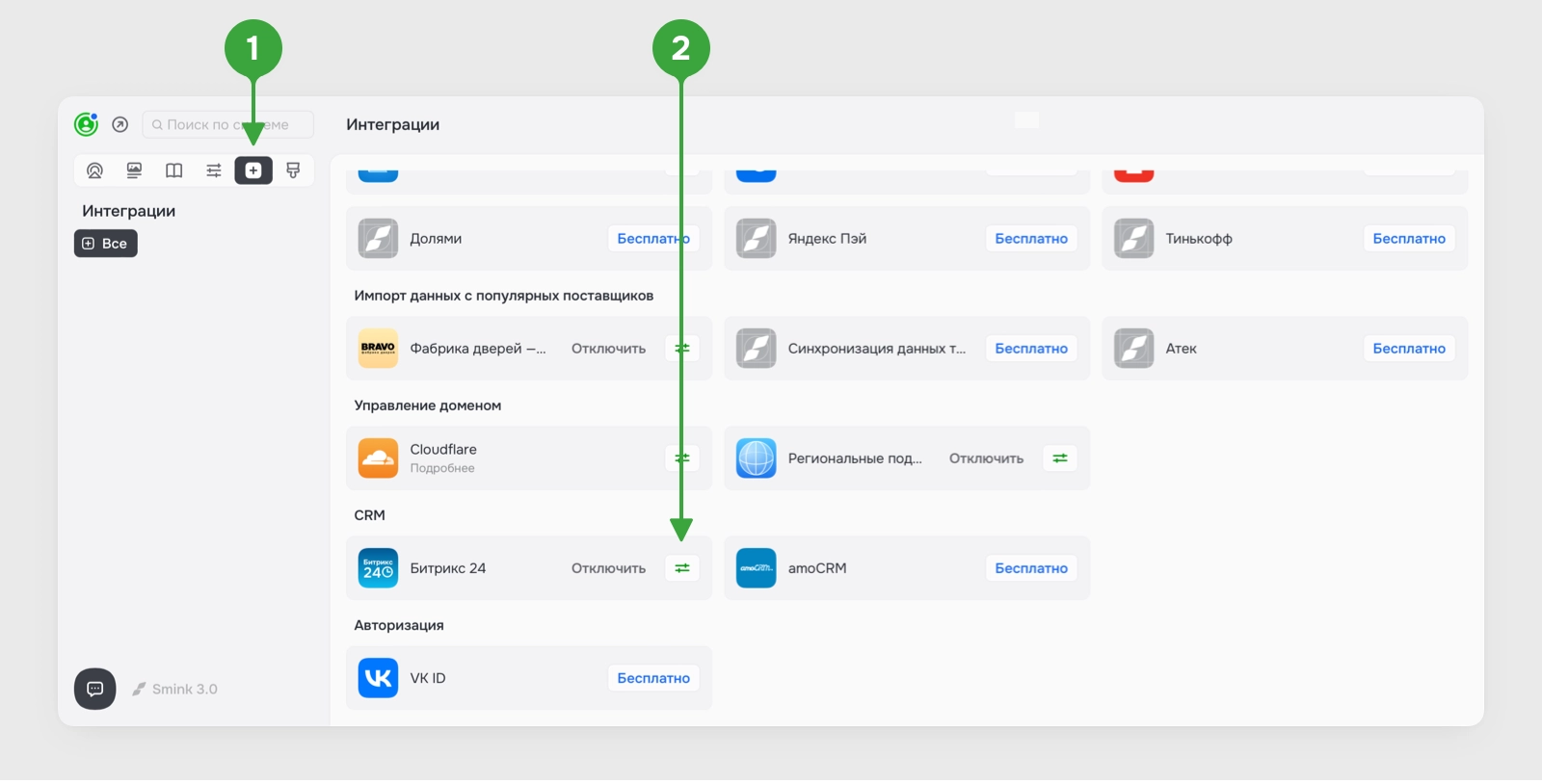
Task: Click the Атек card title
Action: click(1182, 349)
